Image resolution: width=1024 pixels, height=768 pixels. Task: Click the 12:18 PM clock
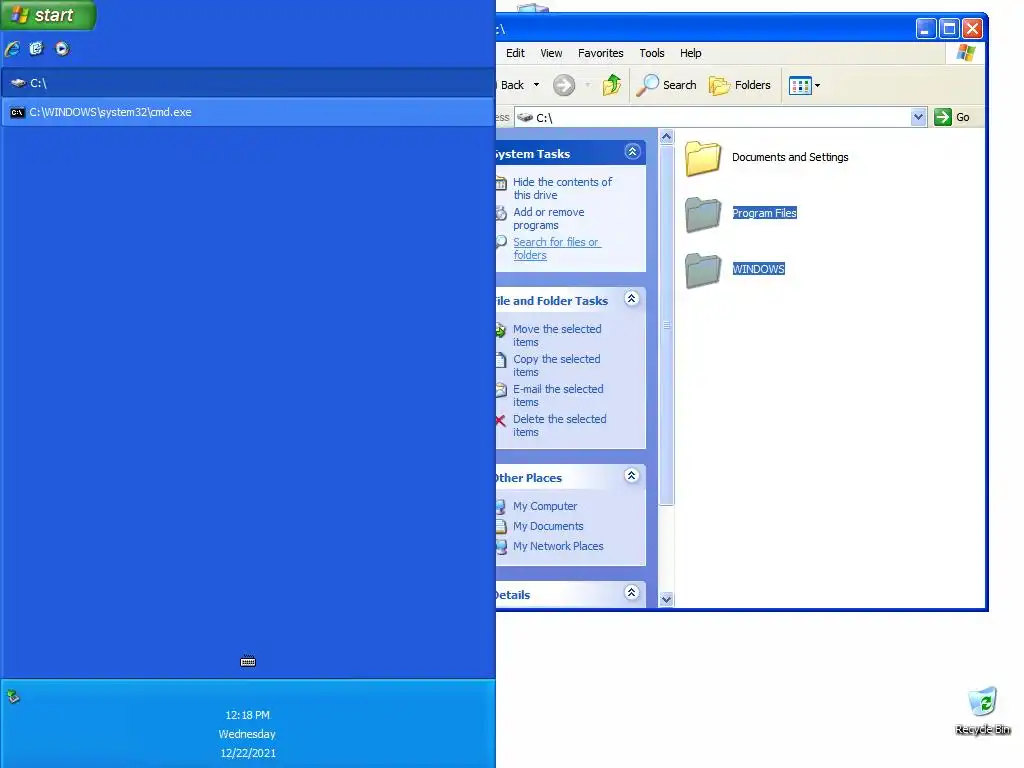tap(248, 715)
